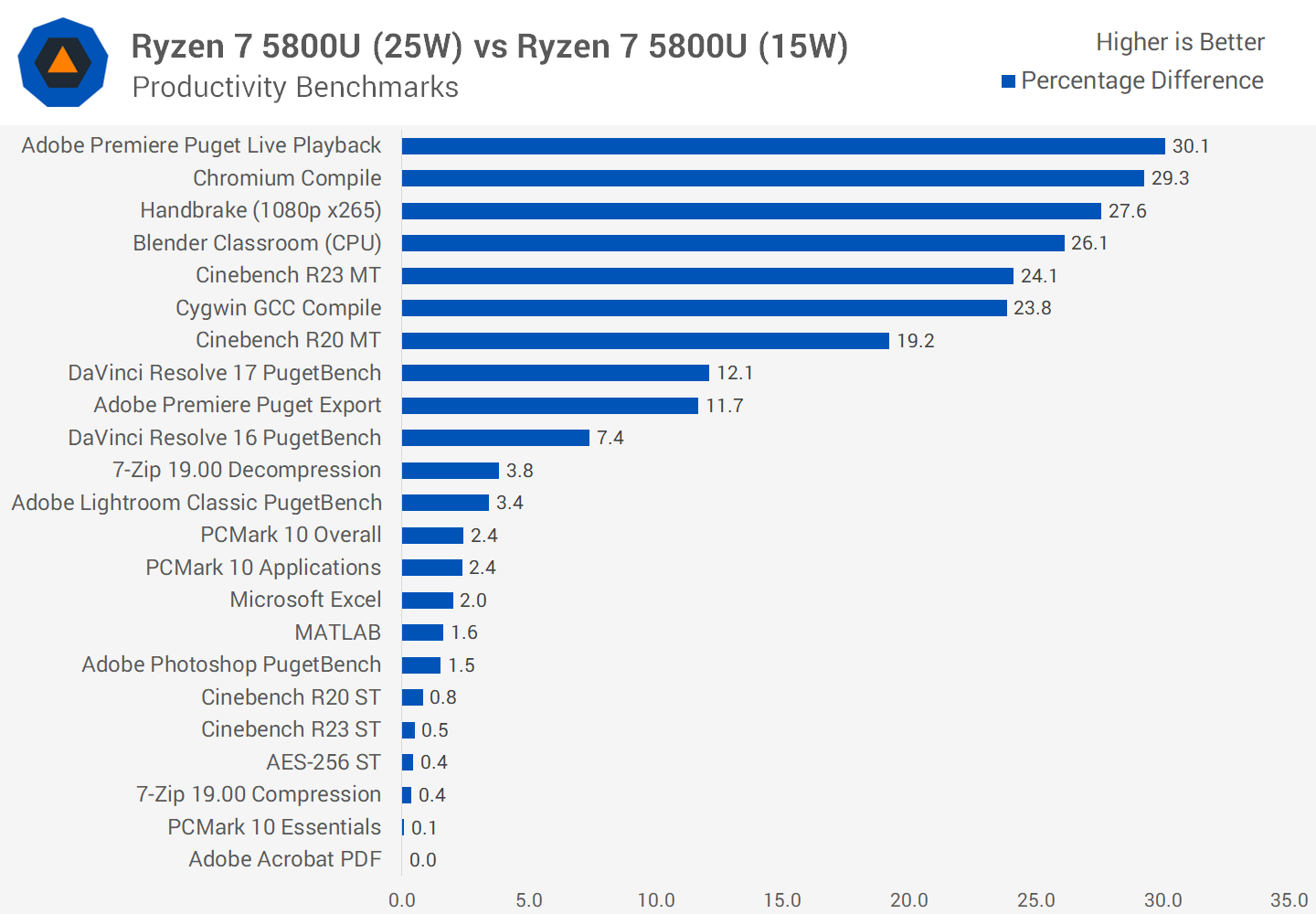
Task: Click the value 0.8 data label
Action: 443,697
